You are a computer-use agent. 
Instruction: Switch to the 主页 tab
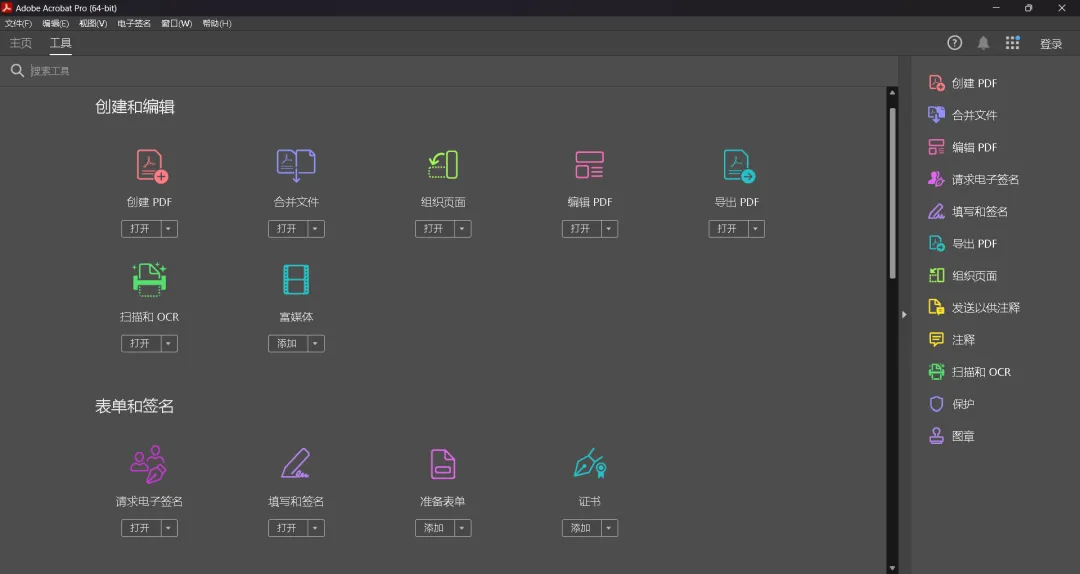pyautogui.click(x=21, y=43)
